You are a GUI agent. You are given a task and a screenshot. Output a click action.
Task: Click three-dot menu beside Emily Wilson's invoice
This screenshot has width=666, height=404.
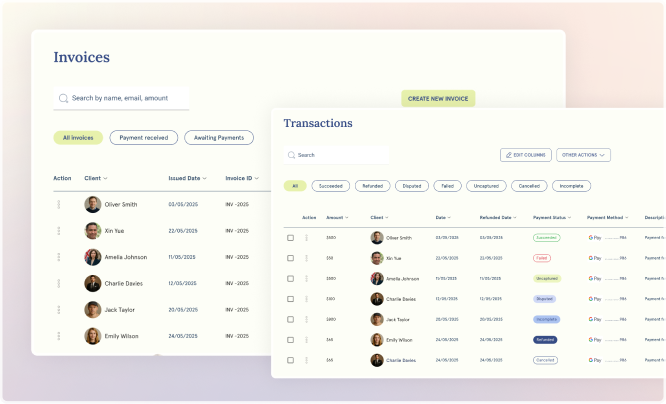point(59,336)
